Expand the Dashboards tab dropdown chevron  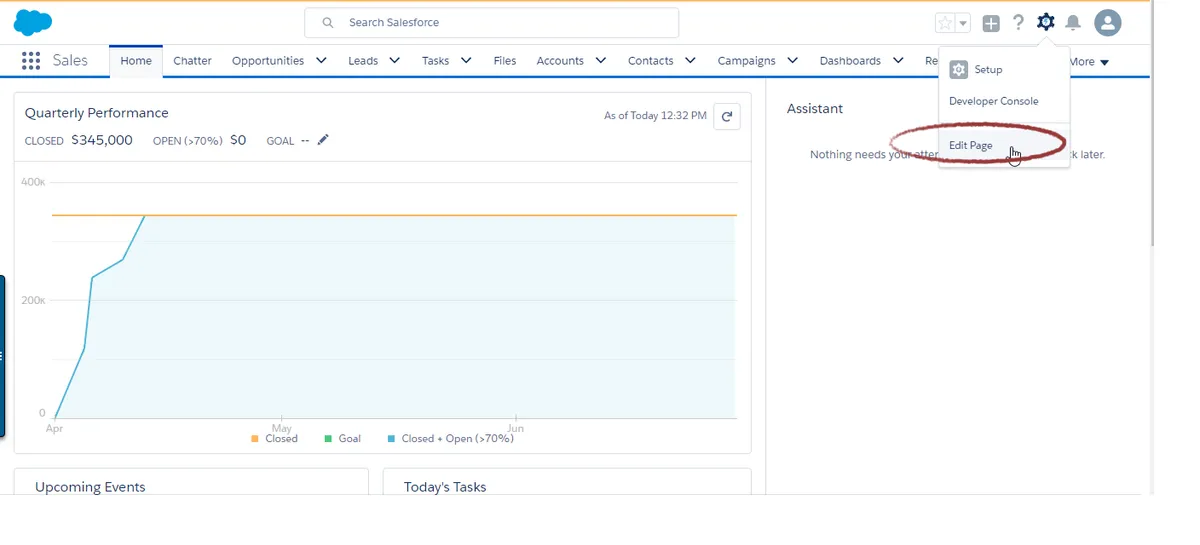point(898,61)
